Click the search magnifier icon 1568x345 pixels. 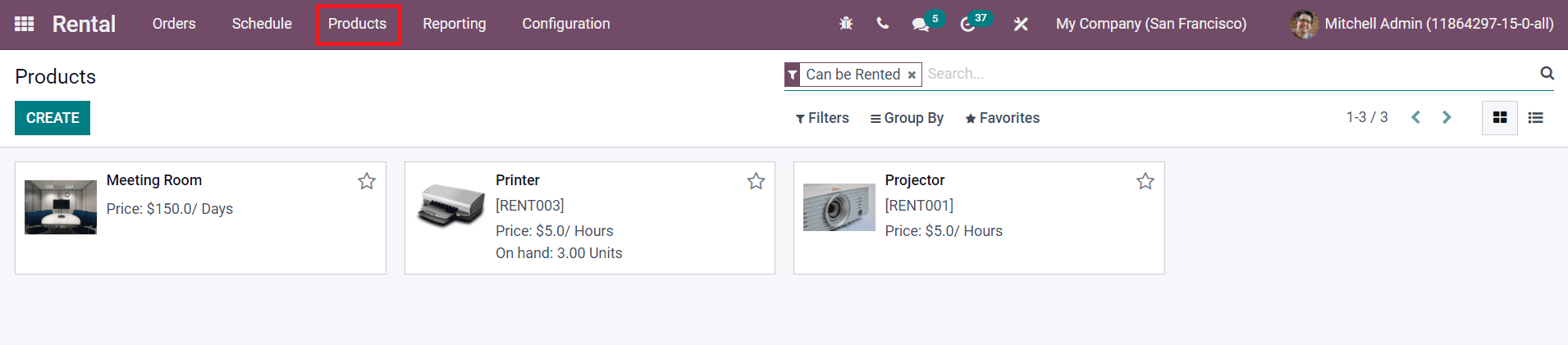point(1547,74)
